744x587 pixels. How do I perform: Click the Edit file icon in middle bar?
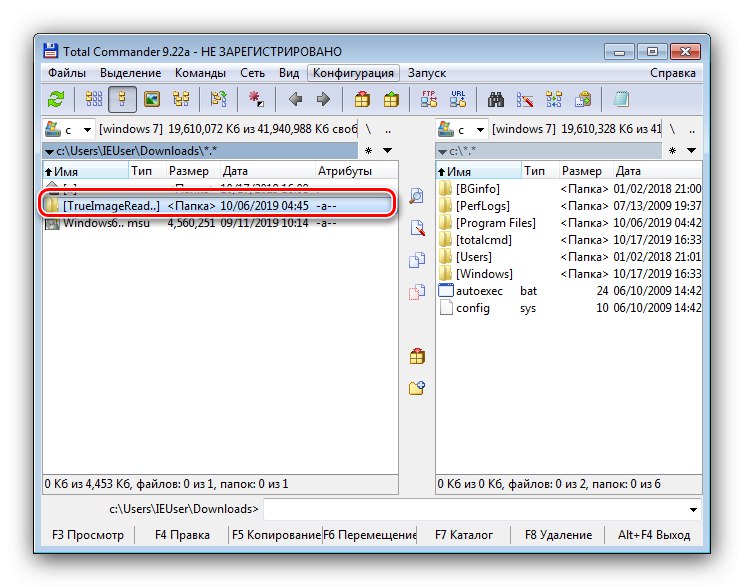(417, 228)
